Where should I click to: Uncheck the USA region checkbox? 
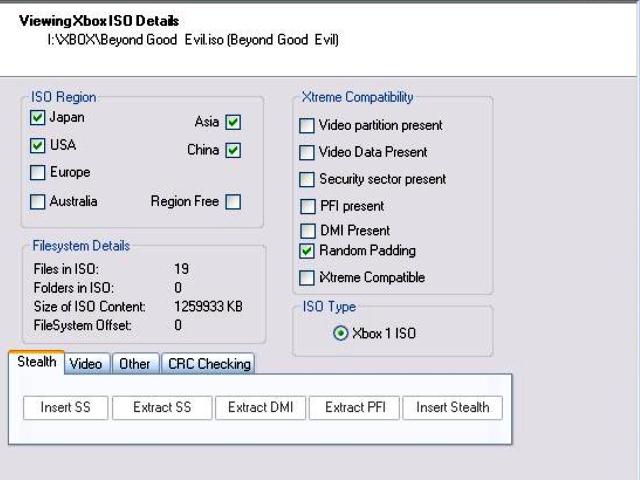[37, 145]
